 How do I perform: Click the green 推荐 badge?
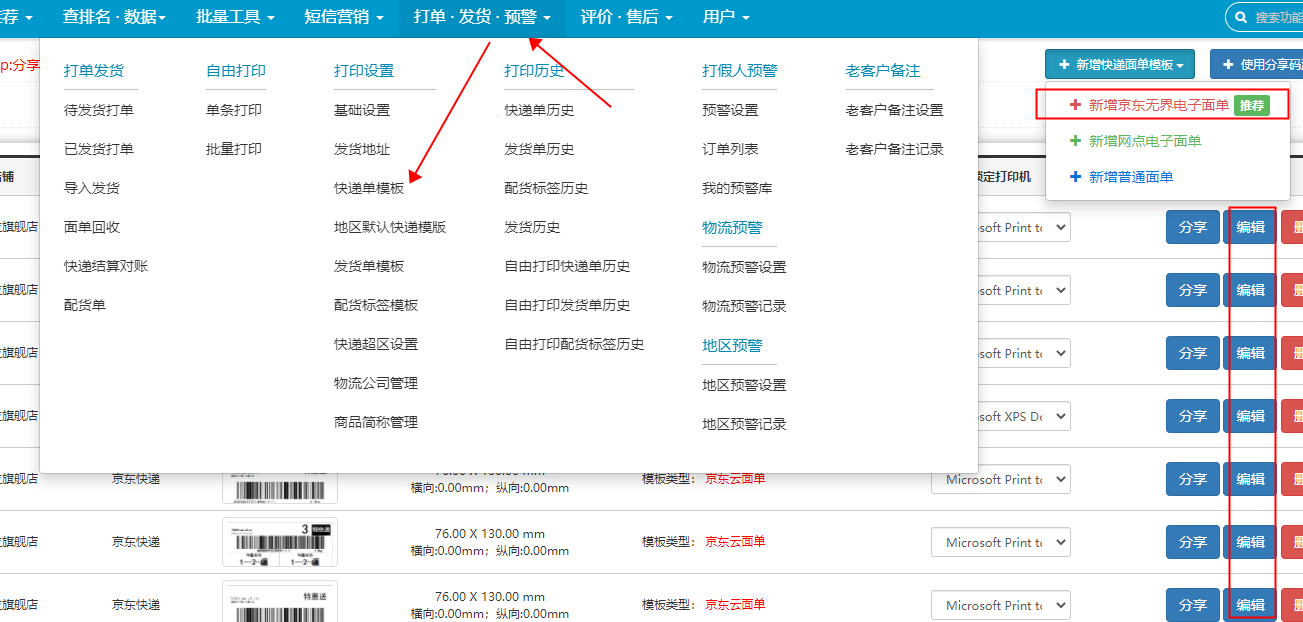[x=1251, y=105]
